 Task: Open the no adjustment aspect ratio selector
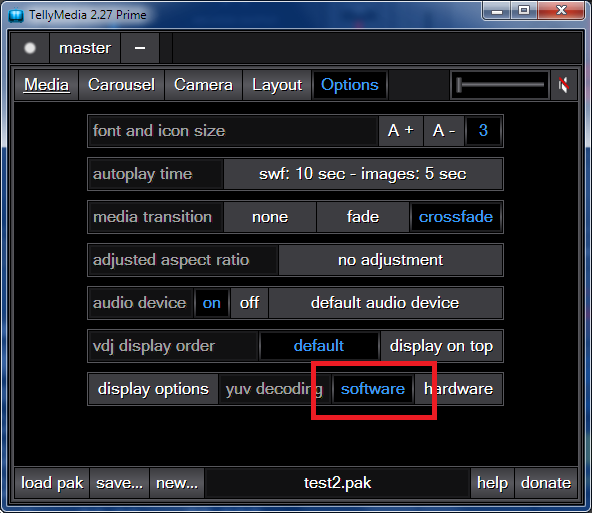[390, 260]
